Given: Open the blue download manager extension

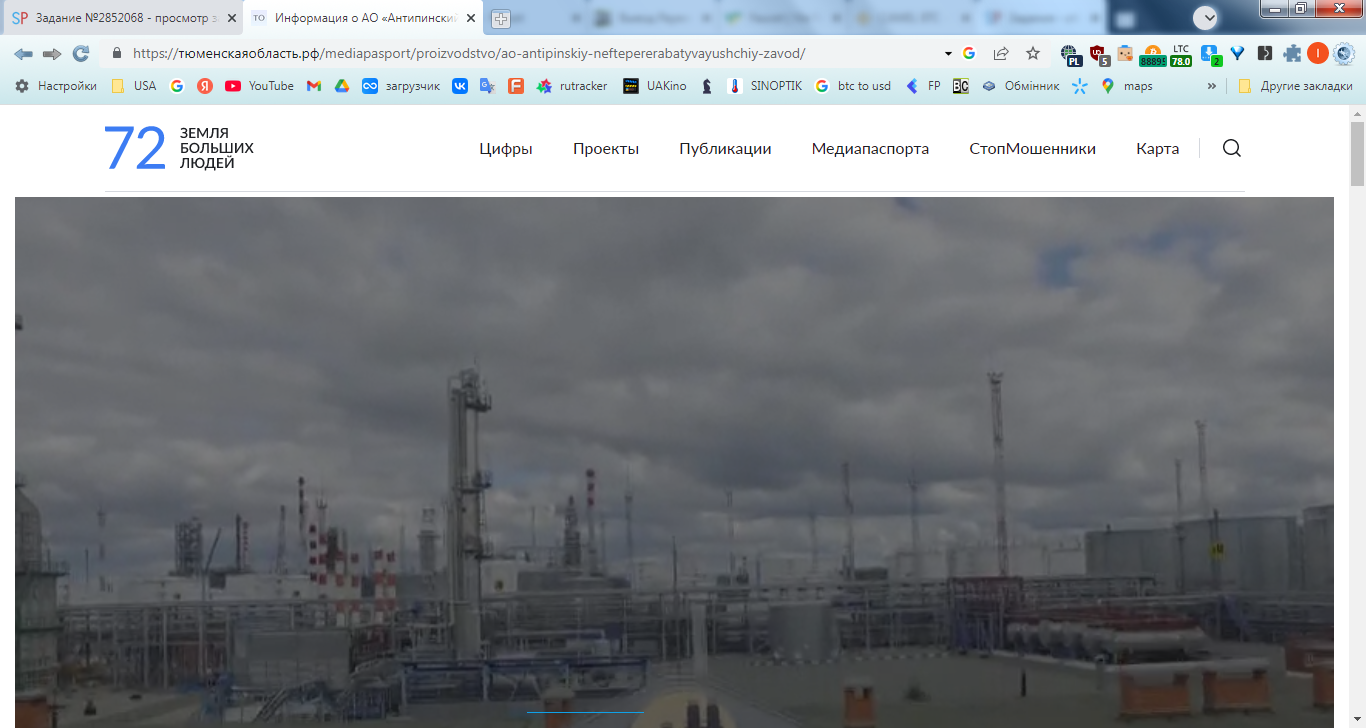Looking at the screenshot, I should (x=1210, y=54).
